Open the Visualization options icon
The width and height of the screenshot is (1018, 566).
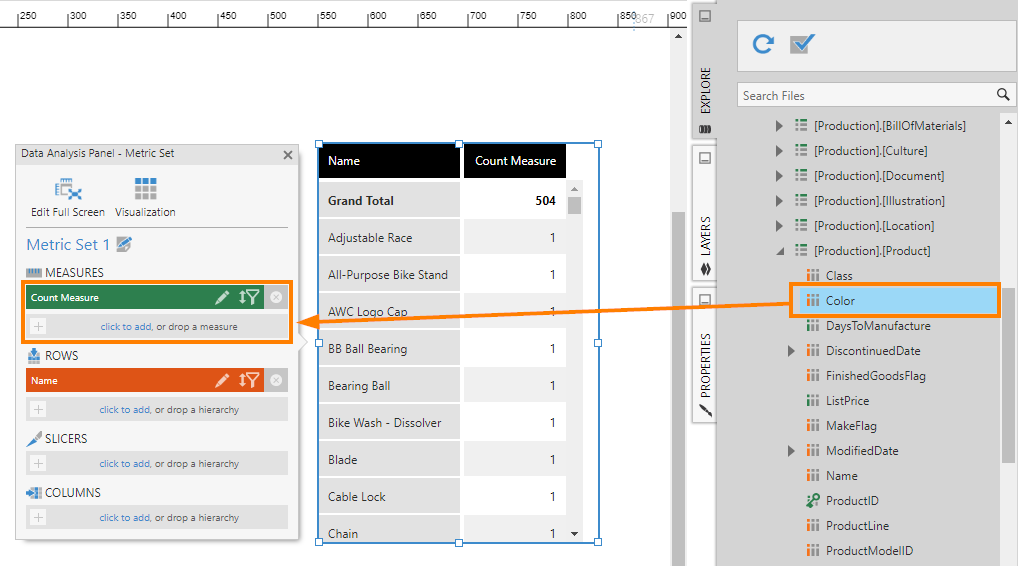click(x=145, y=198)
